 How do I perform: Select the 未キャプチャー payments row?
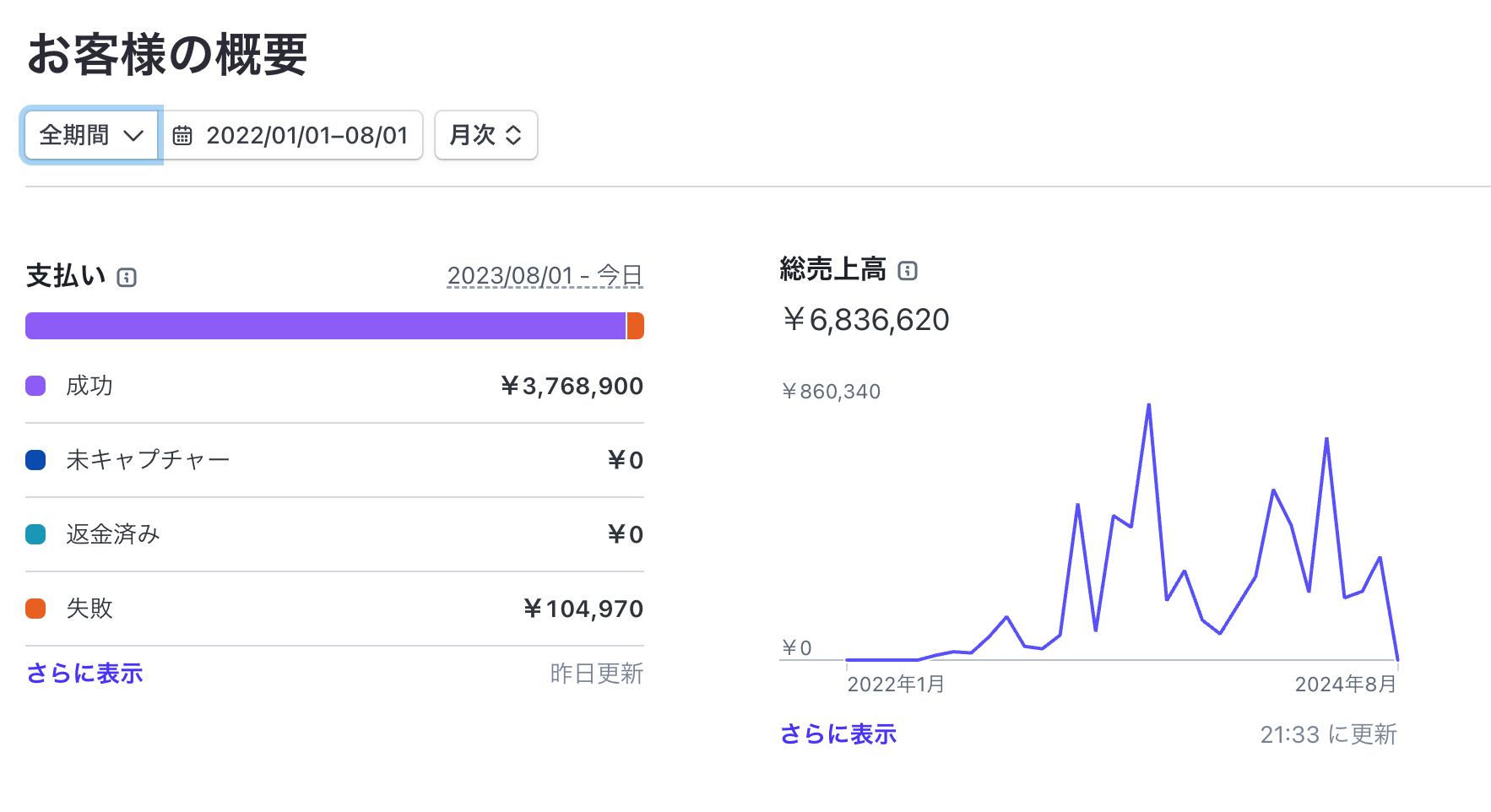tap(334, 460)
